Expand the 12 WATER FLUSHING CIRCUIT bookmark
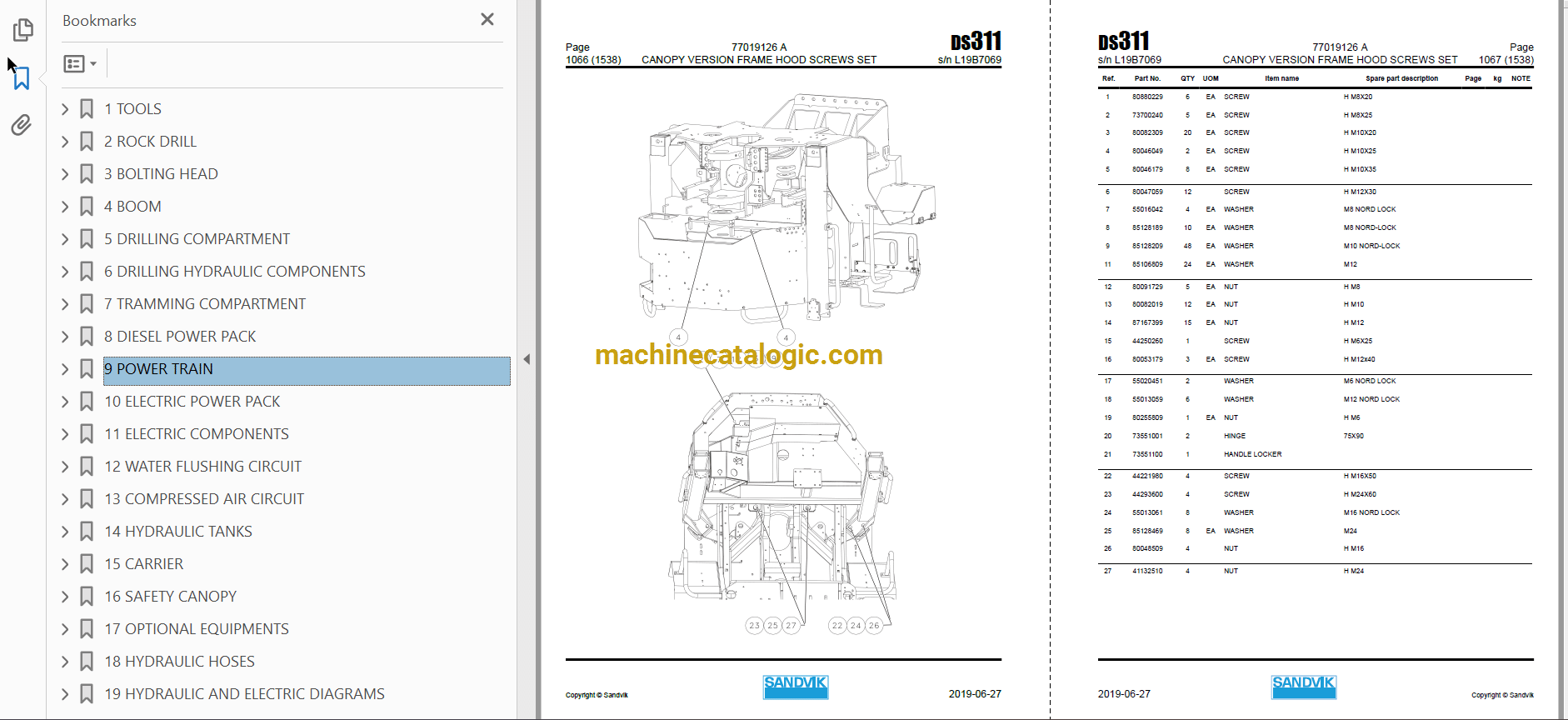Image resolution: width=1568 pixels, height=720 pixels. tap(65, 467)
